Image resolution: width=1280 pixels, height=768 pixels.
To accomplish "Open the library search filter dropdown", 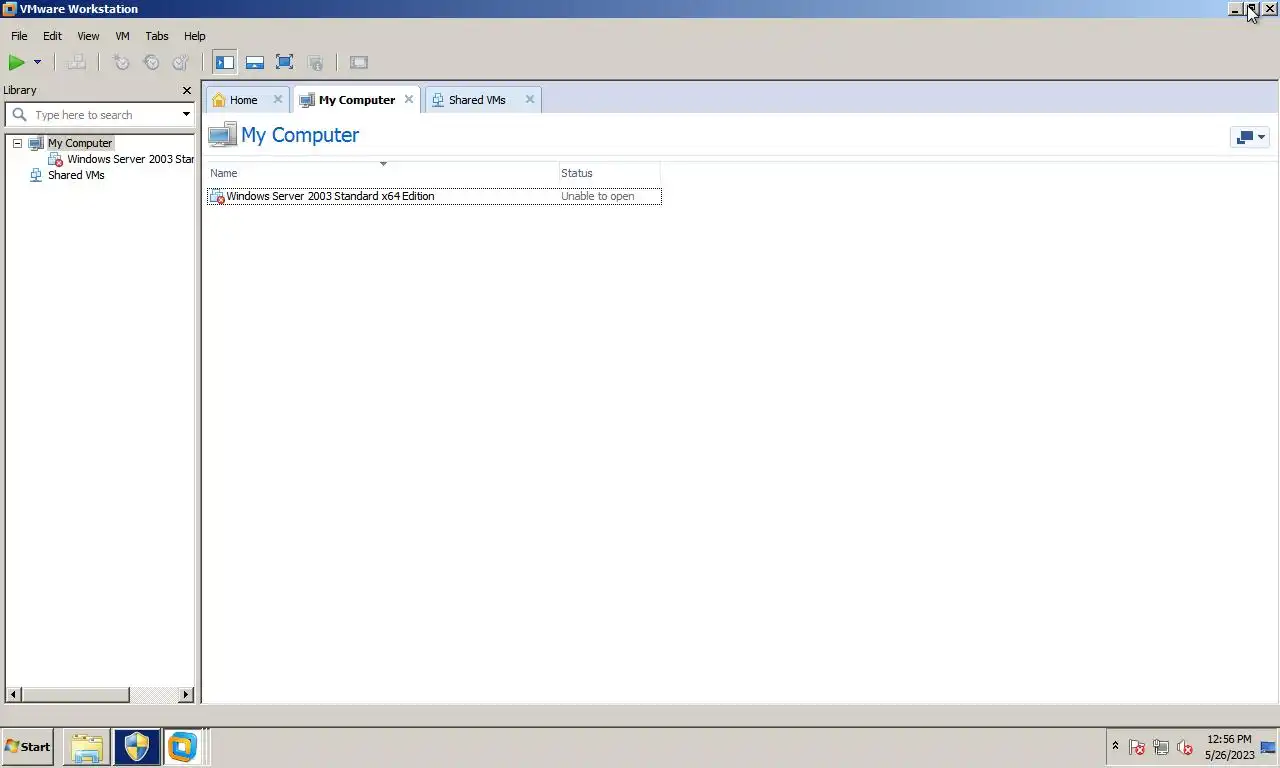I will tap(186, 115).
